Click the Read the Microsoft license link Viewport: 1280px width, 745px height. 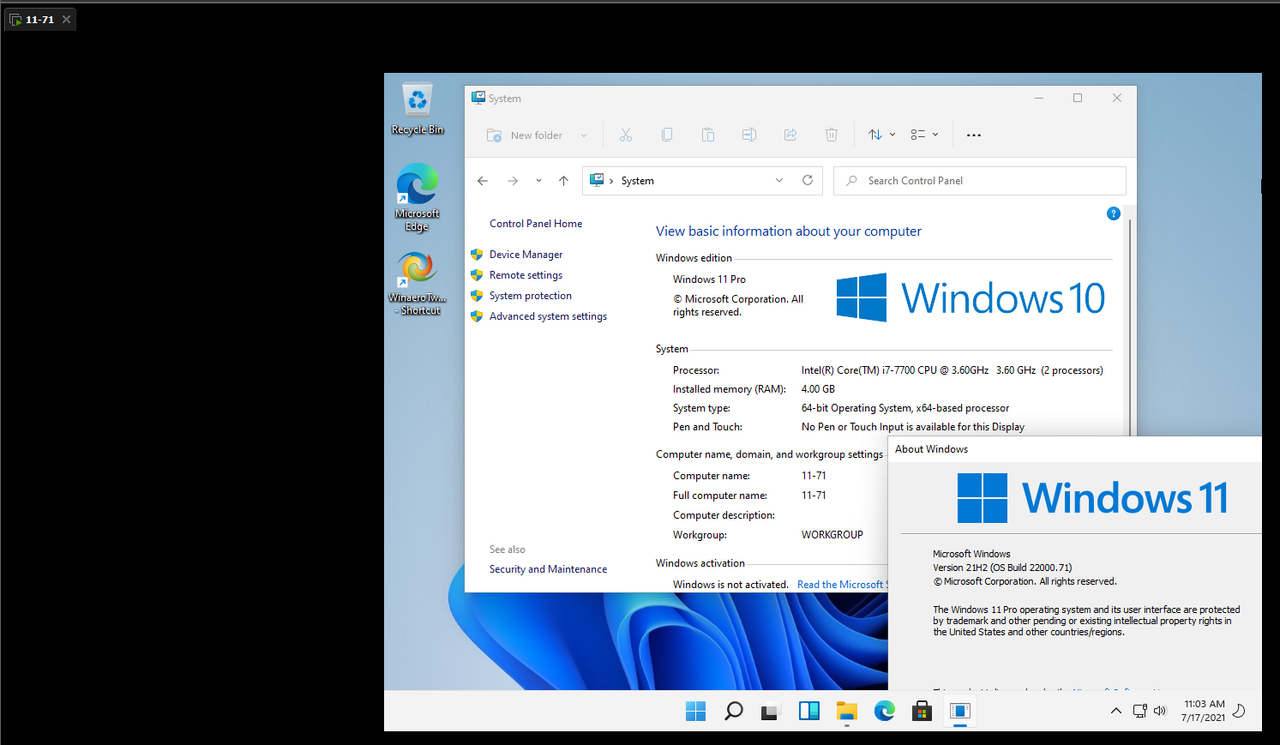[842, 585]
